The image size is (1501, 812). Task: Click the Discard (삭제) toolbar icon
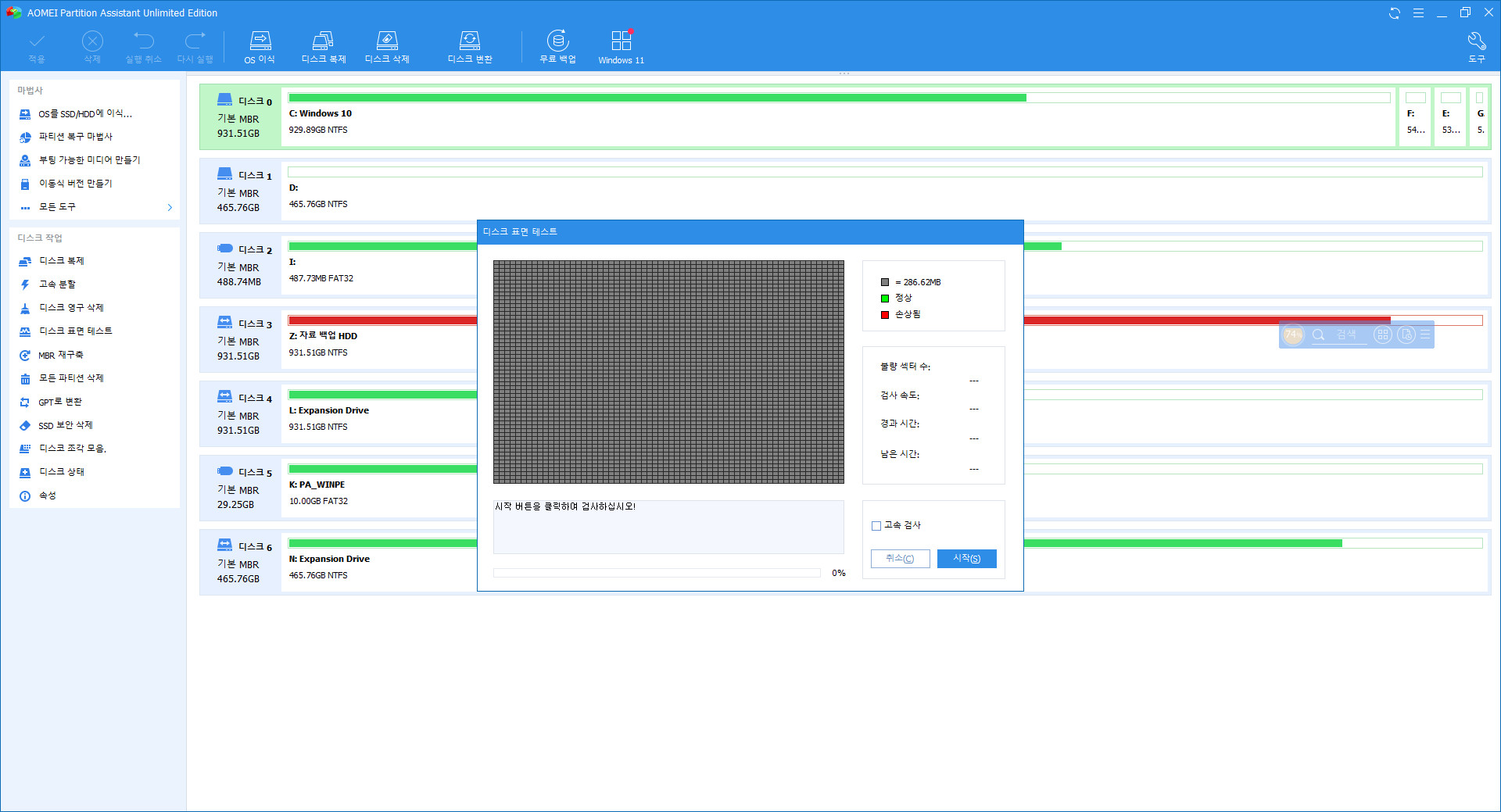point(92,41)
